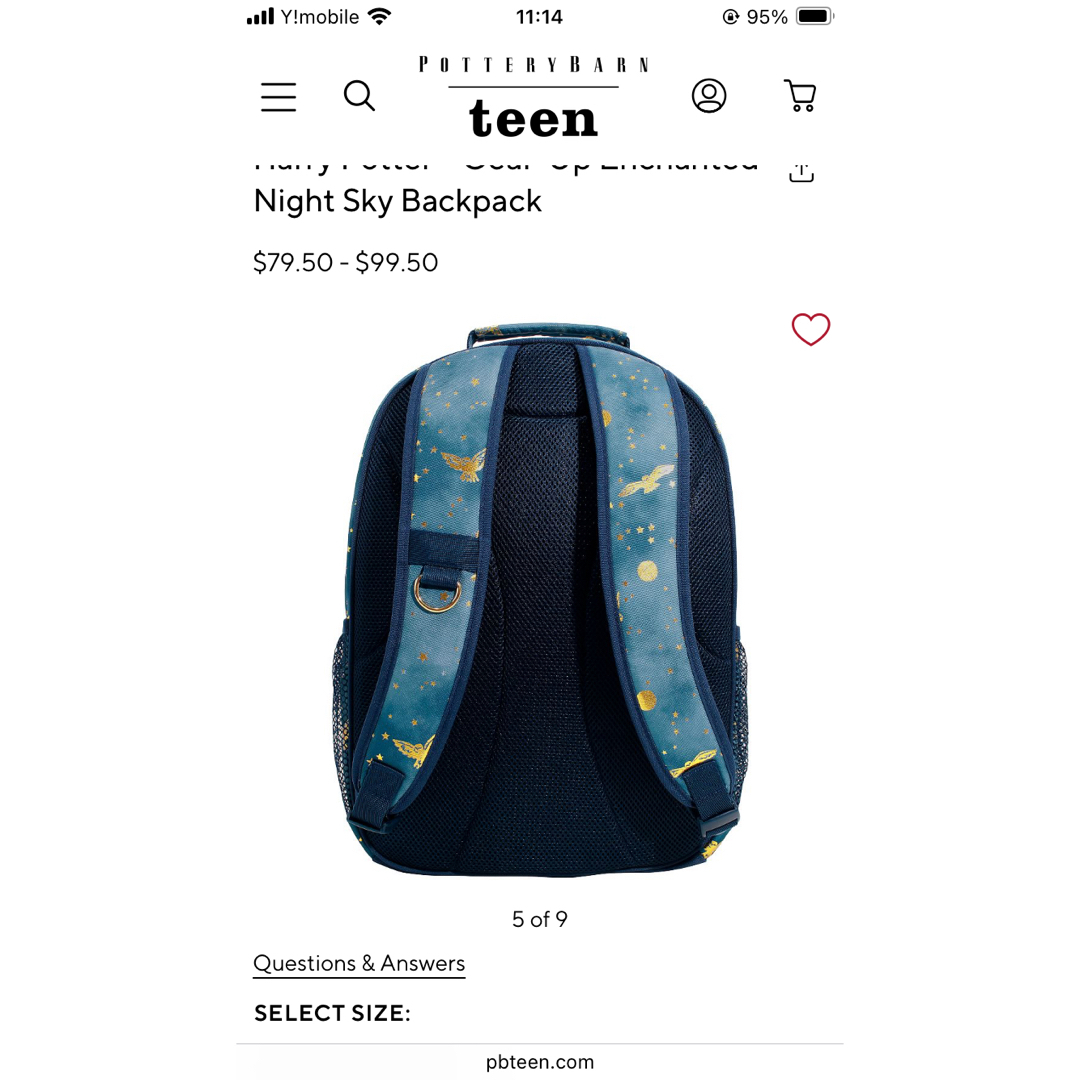The height and width of the screenshot is (1080, 1080).
Task: Tap the SELECT SIZE heading
Action: click(x=332, y=1013)
